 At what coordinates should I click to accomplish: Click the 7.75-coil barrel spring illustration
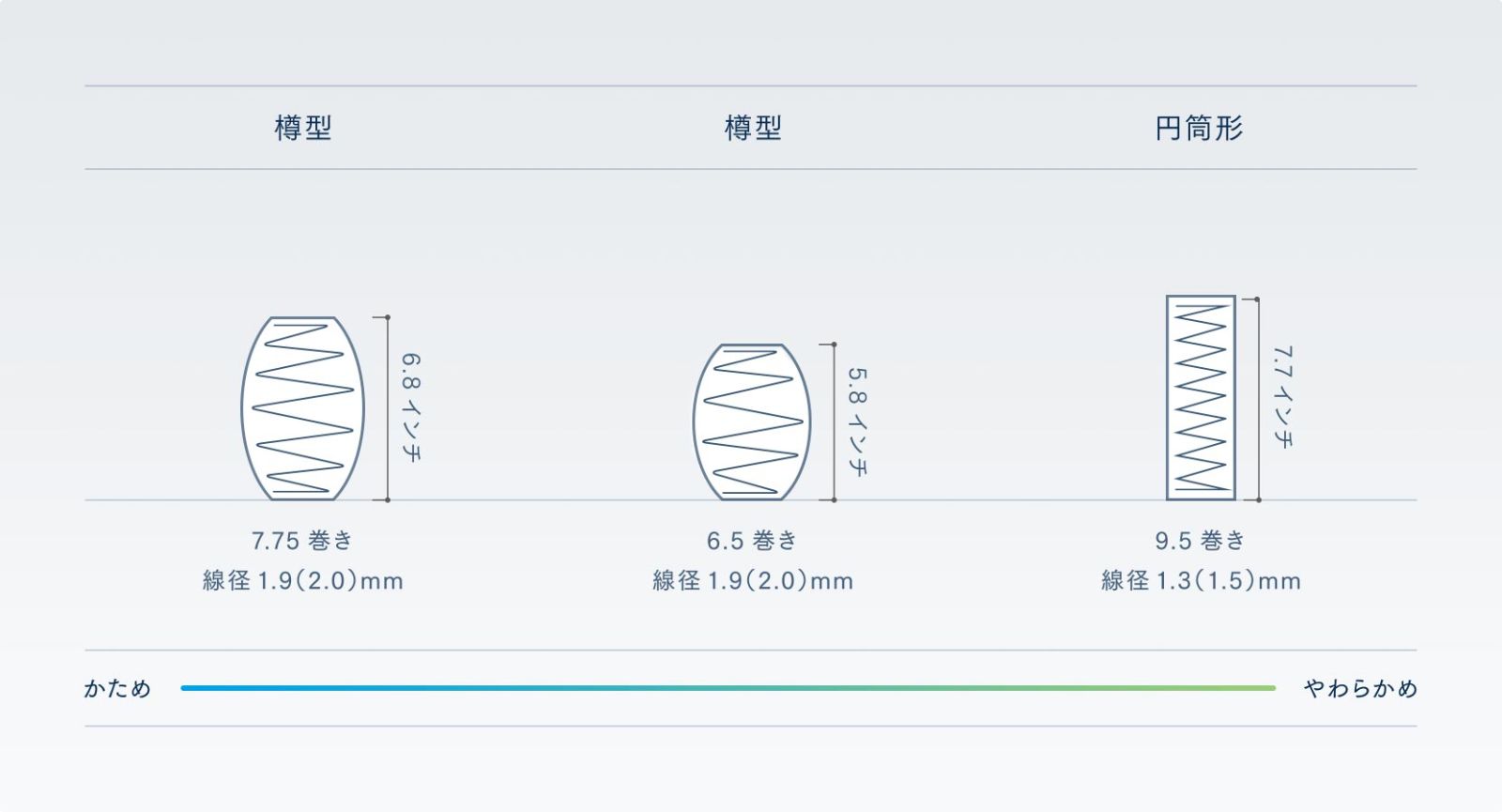302,408
